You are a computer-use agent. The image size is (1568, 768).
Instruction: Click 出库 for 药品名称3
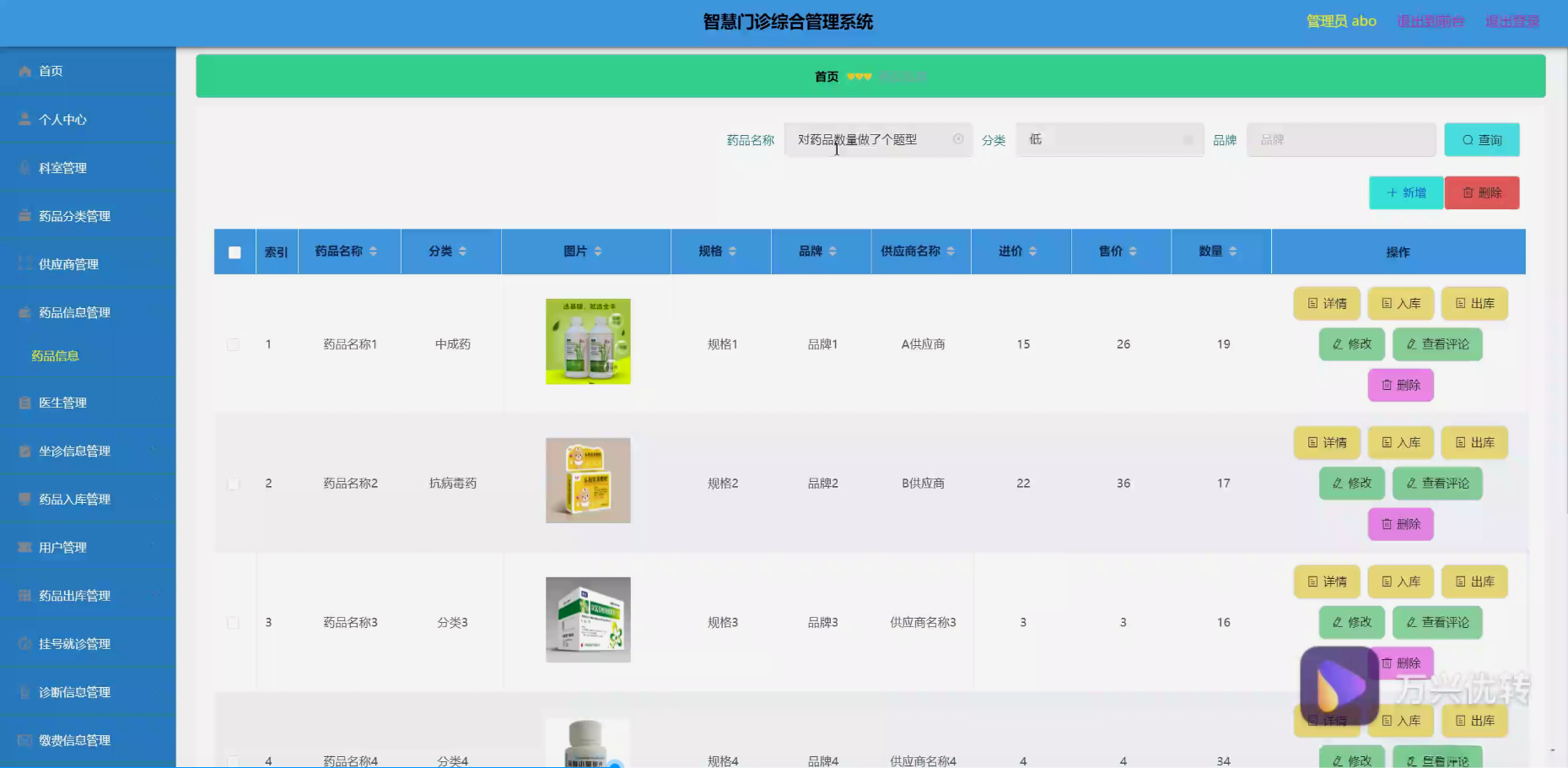[1474, 582]
